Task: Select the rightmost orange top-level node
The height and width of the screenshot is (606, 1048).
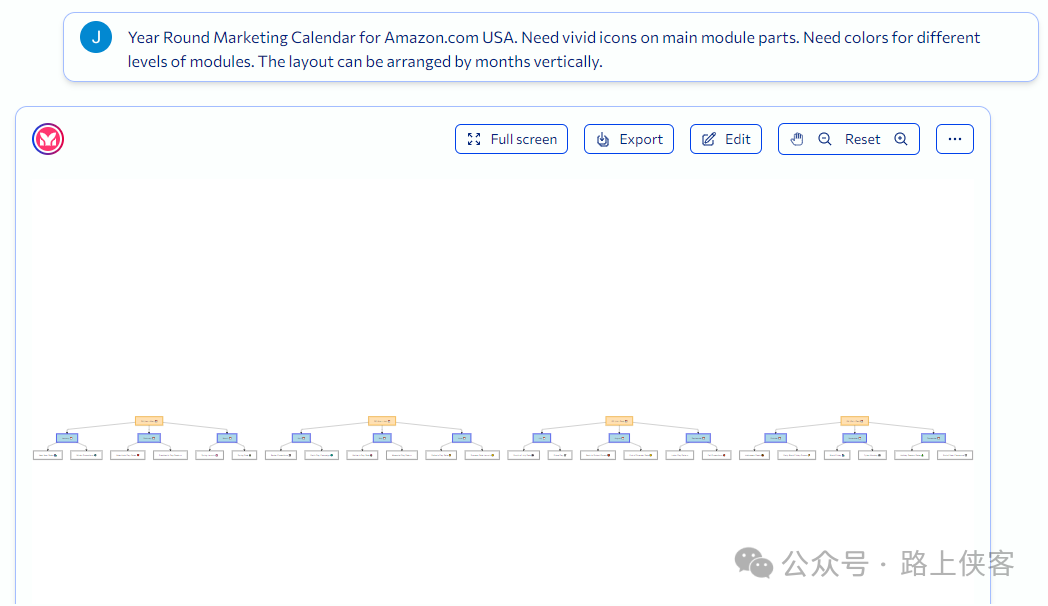Action: (854, 421)
